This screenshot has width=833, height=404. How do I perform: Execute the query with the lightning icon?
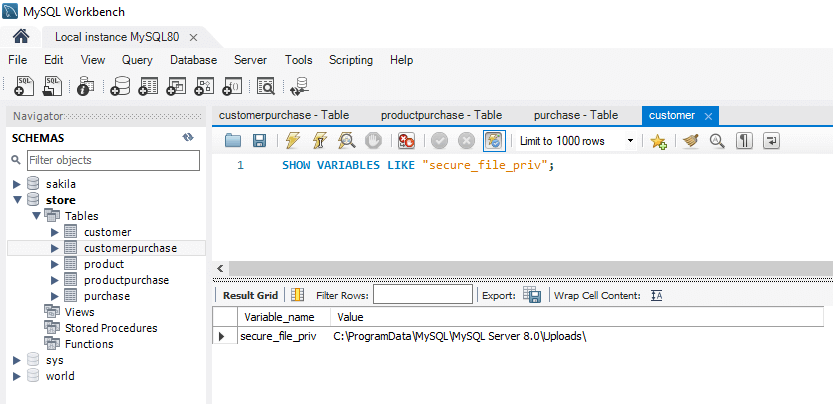tap(293, 141)
